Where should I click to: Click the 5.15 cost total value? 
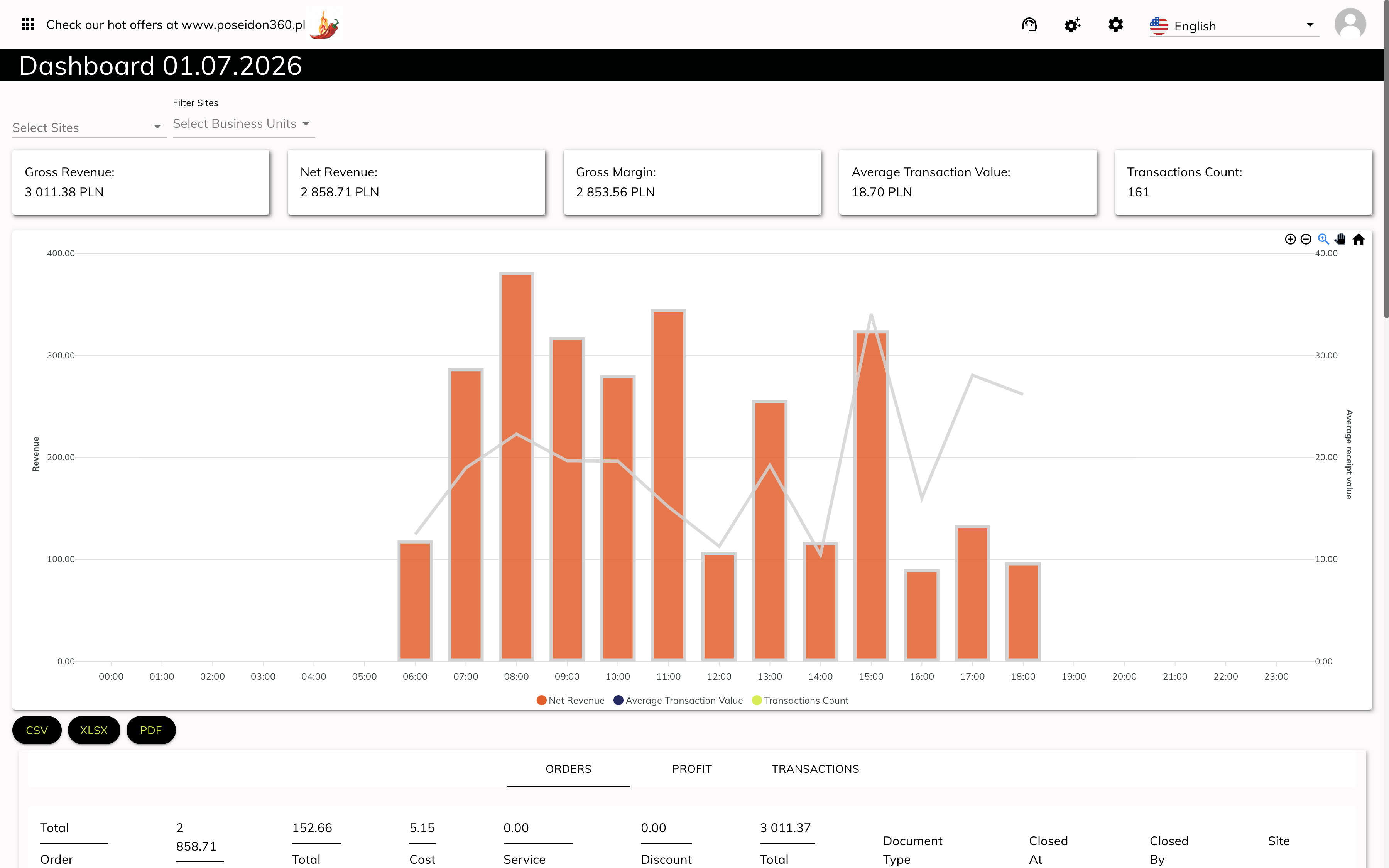[422, 828]
